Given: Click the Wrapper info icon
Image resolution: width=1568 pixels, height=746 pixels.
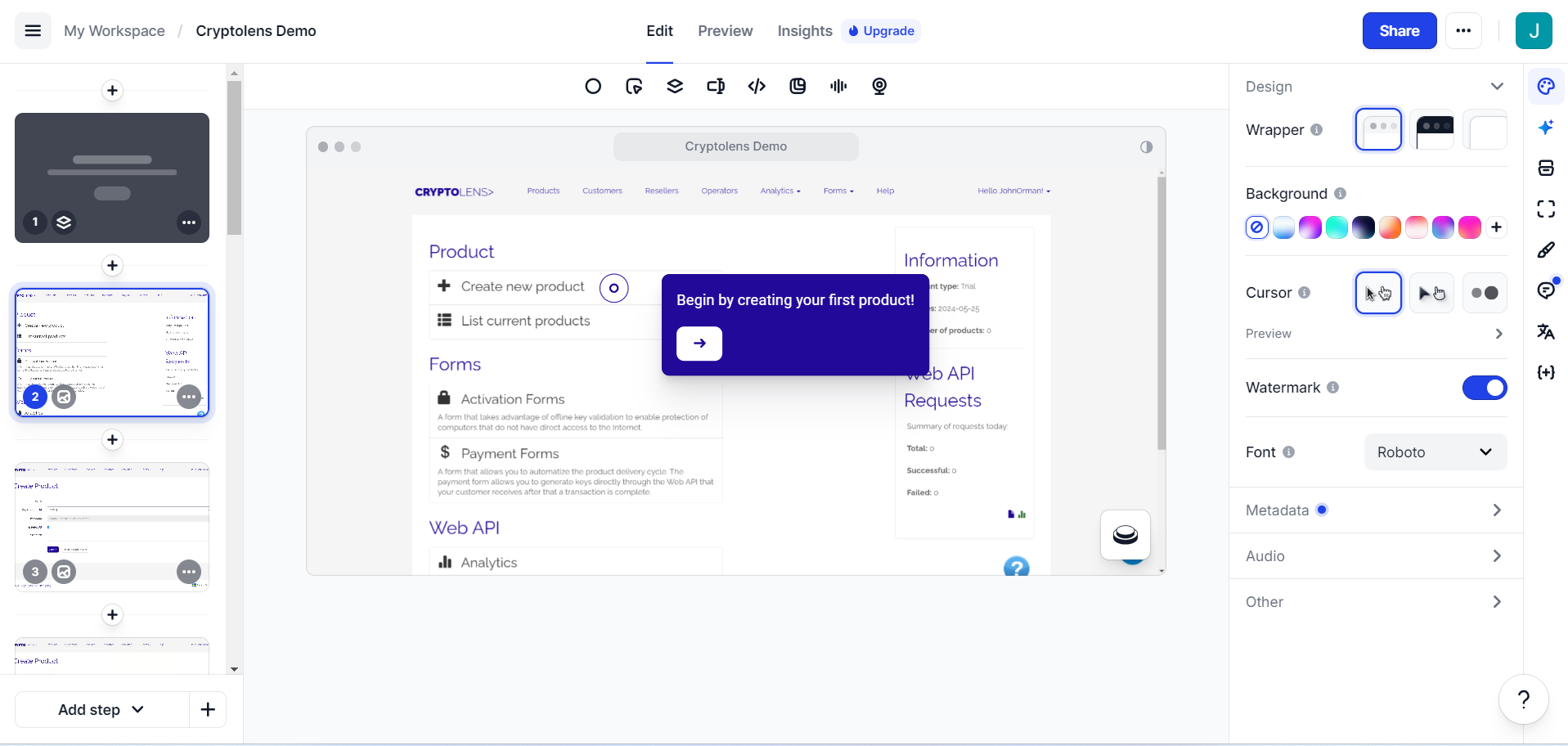Looking at the screenshot, I should point(1316,130).
